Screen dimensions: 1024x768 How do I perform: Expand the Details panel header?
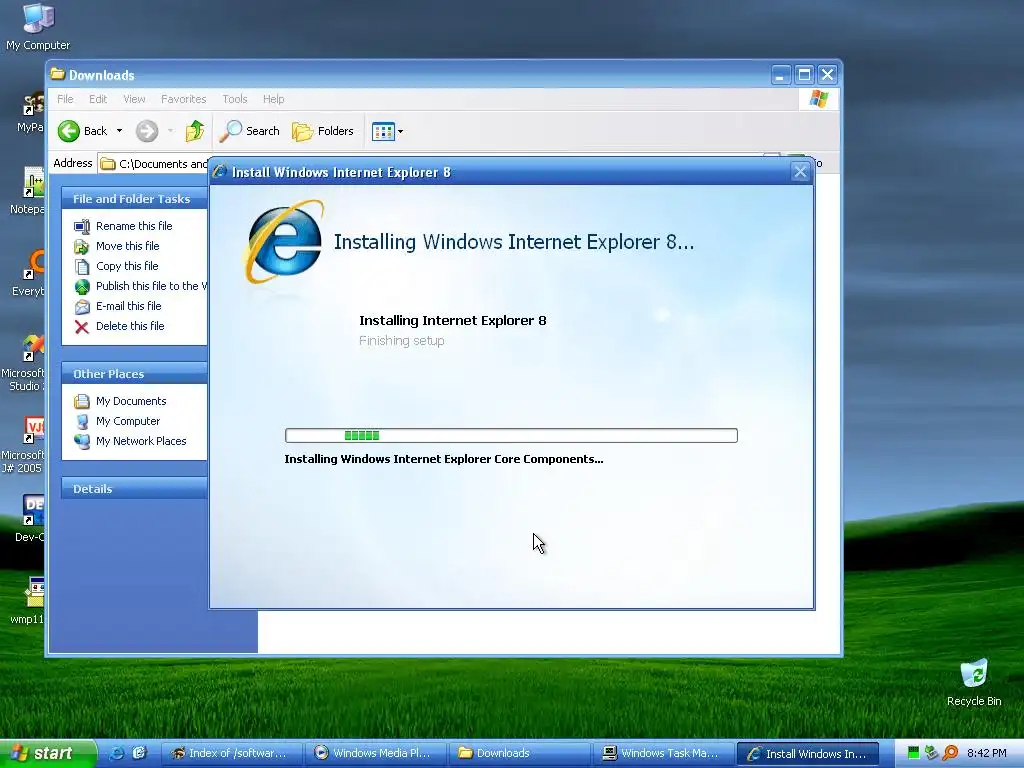134,488
